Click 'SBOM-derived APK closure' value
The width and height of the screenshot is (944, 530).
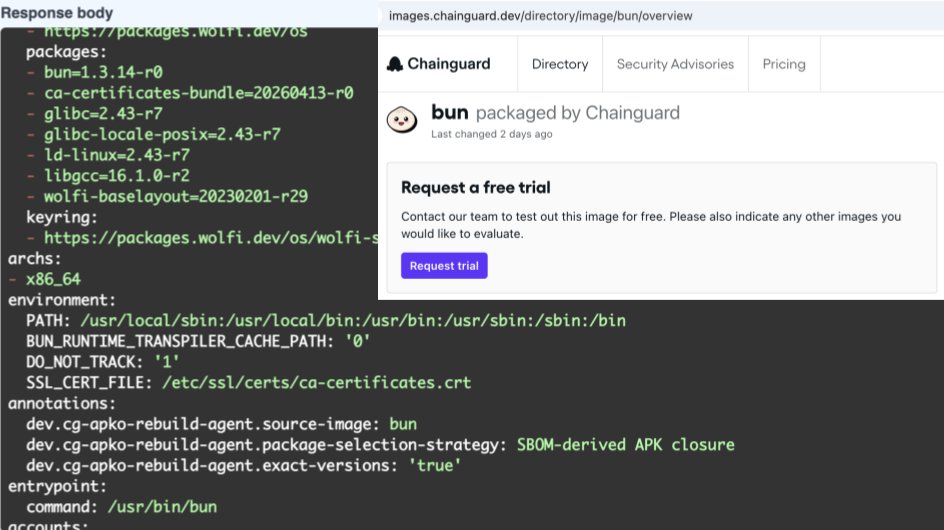(x=626, y=445)
